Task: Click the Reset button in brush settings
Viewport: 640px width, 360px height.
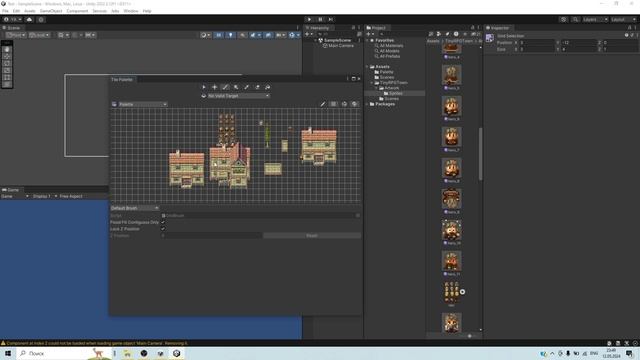Action: tap(312, 236)
